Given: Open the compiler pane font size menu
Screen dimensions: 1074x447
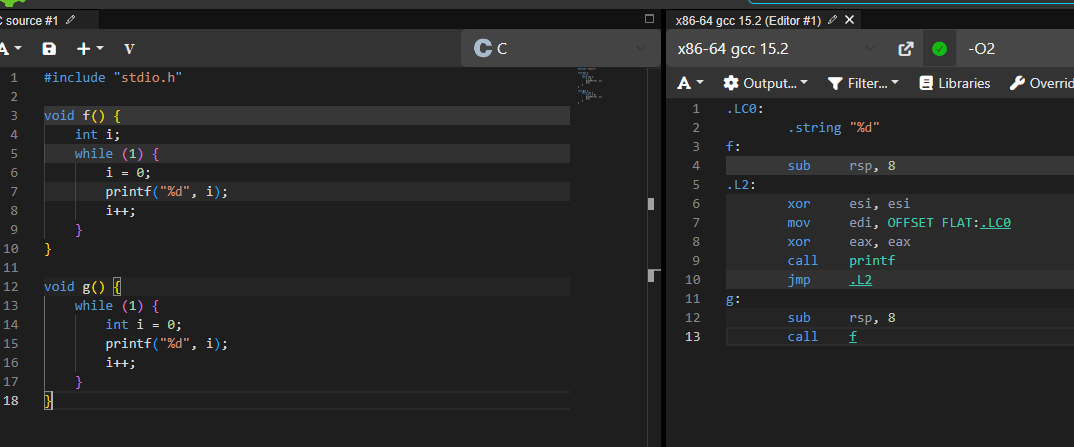Looking at the screenshot, I should pyautogui.click(x=690, y=83).
